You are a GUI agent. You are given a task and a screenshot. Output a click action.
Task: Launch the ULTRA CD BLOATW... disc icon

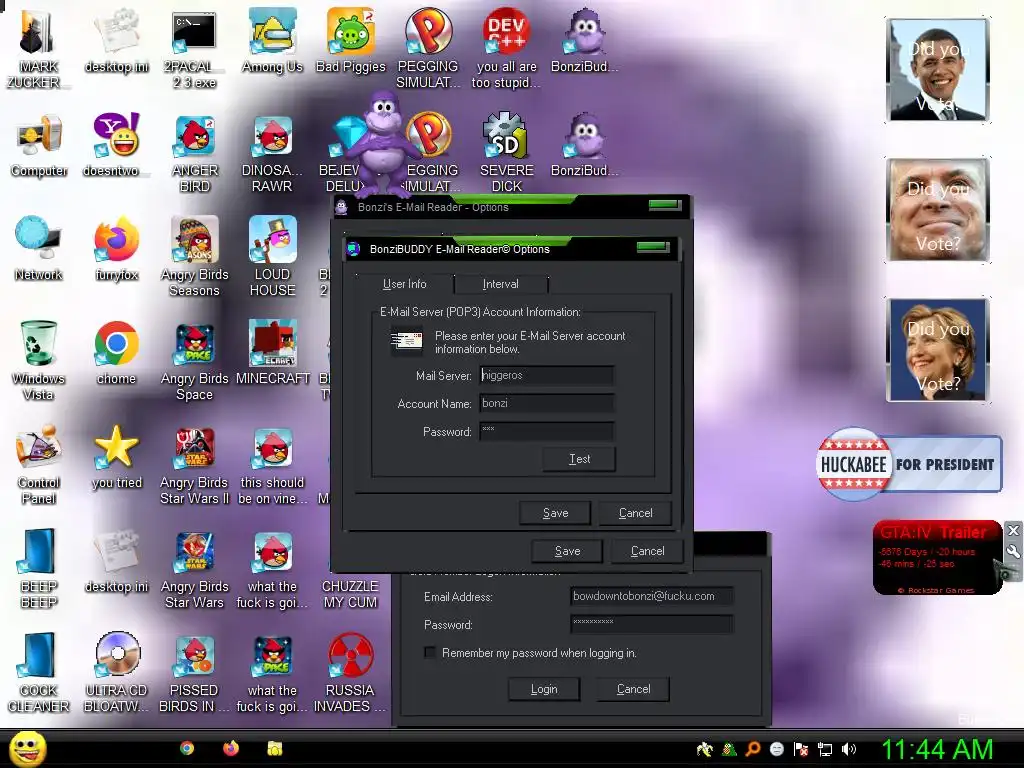click(x=116, y=671)
